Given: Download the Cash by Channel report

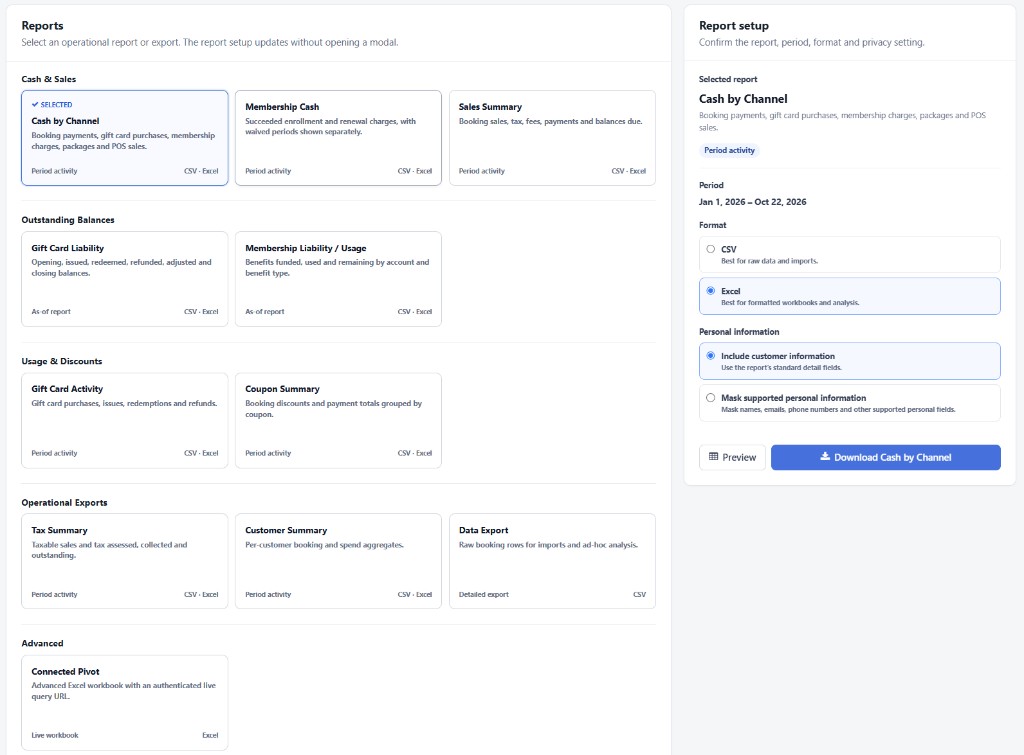Looking at the screenshot, I should (x=886, y=457).
